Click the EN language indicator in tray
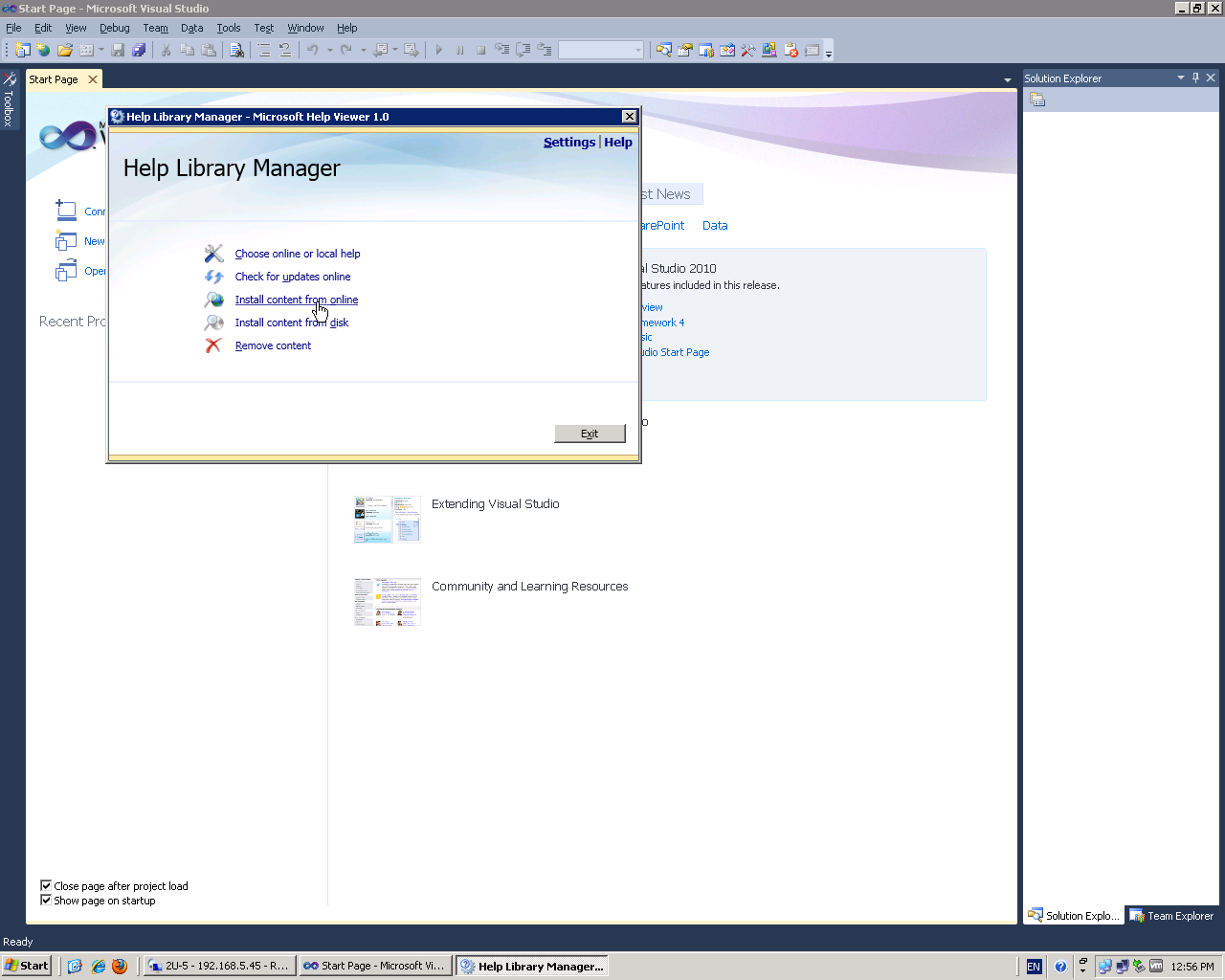 [x=1034, y=967]
